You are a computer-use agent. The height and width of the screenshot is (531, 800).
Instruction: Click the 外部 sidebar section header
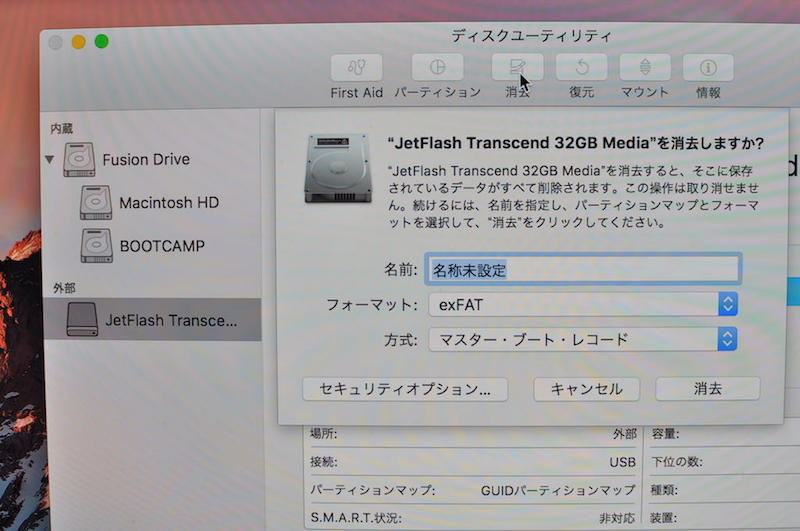[x=64, y=288]
